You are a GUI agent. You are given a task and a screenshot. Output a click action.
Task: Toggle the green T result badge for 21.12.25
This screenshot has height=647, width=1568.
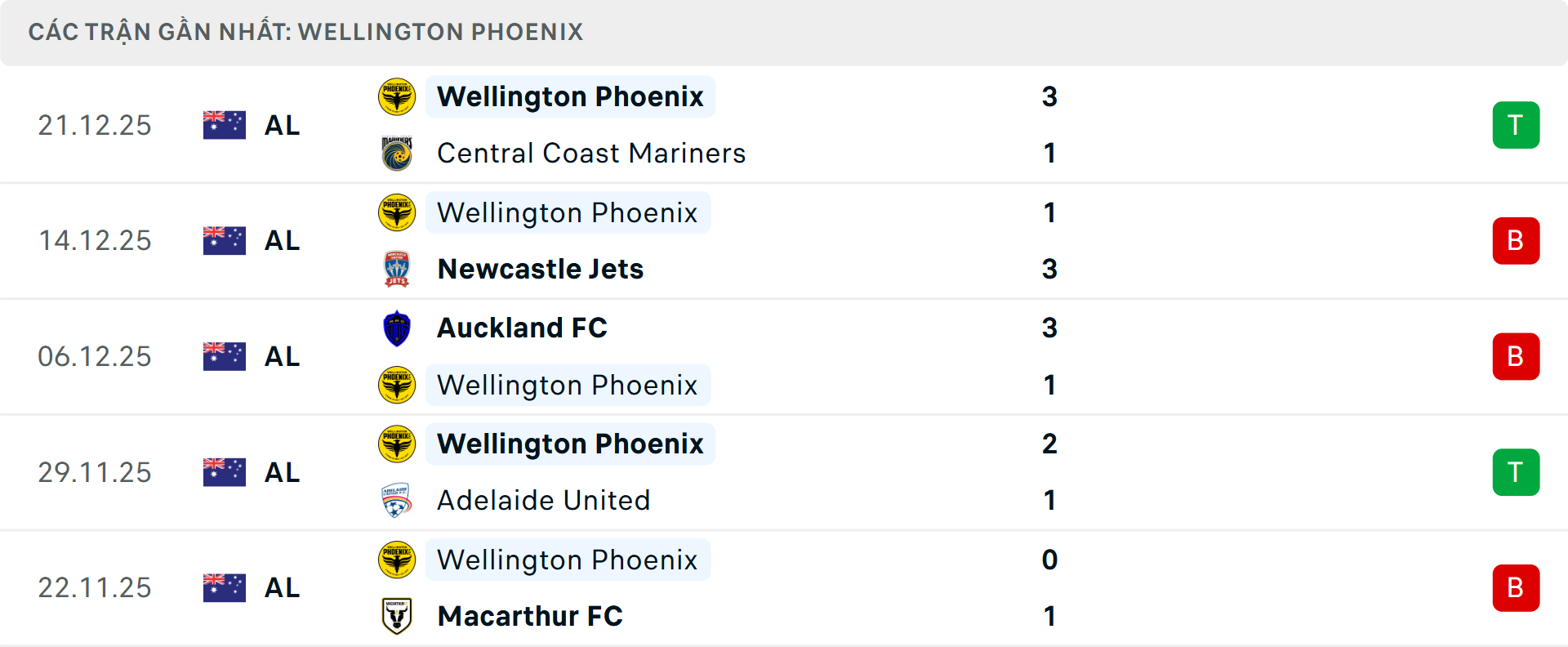pos(1517,125)
